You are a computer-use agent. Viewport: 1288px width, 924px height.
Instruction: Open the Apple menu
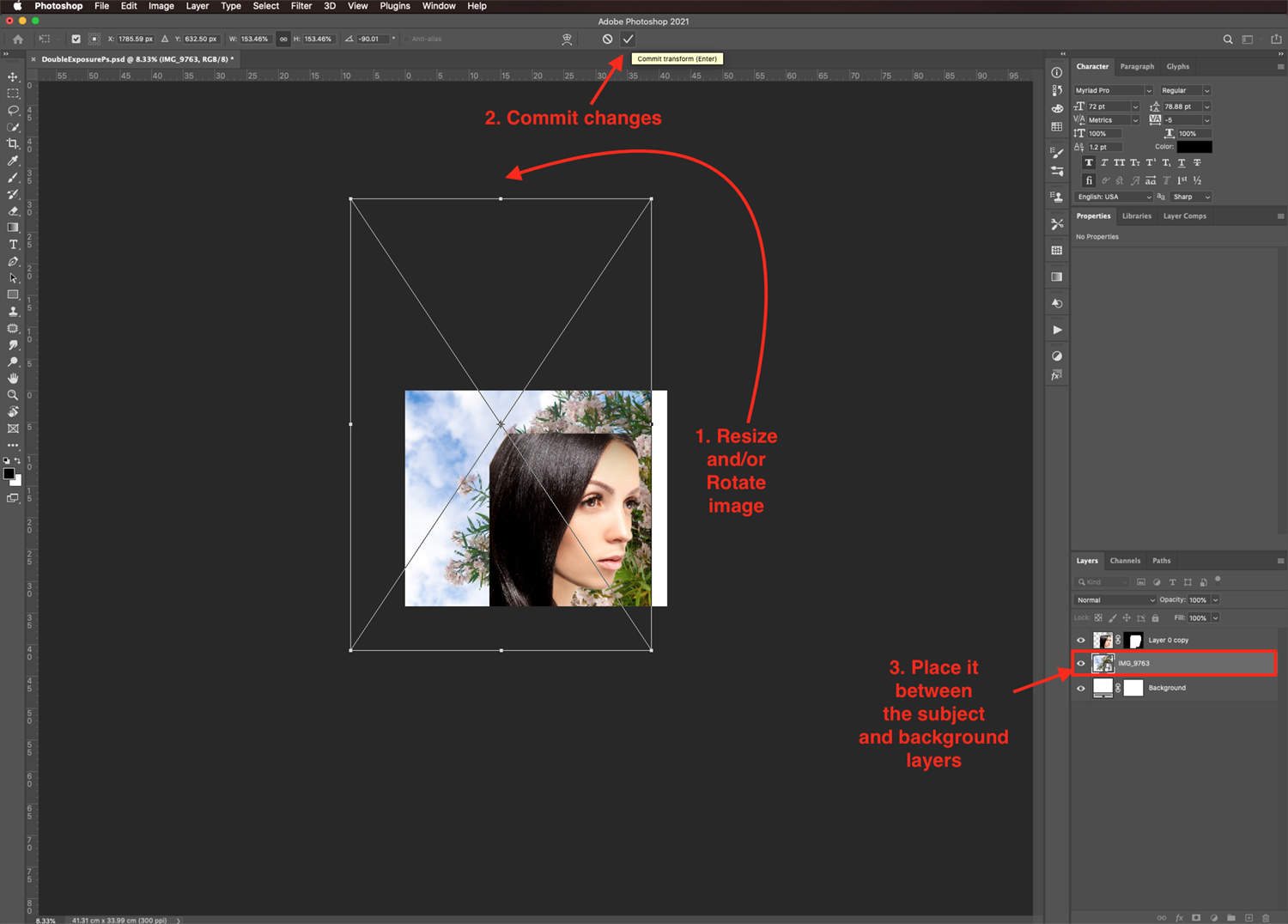[x=17, y=6]
